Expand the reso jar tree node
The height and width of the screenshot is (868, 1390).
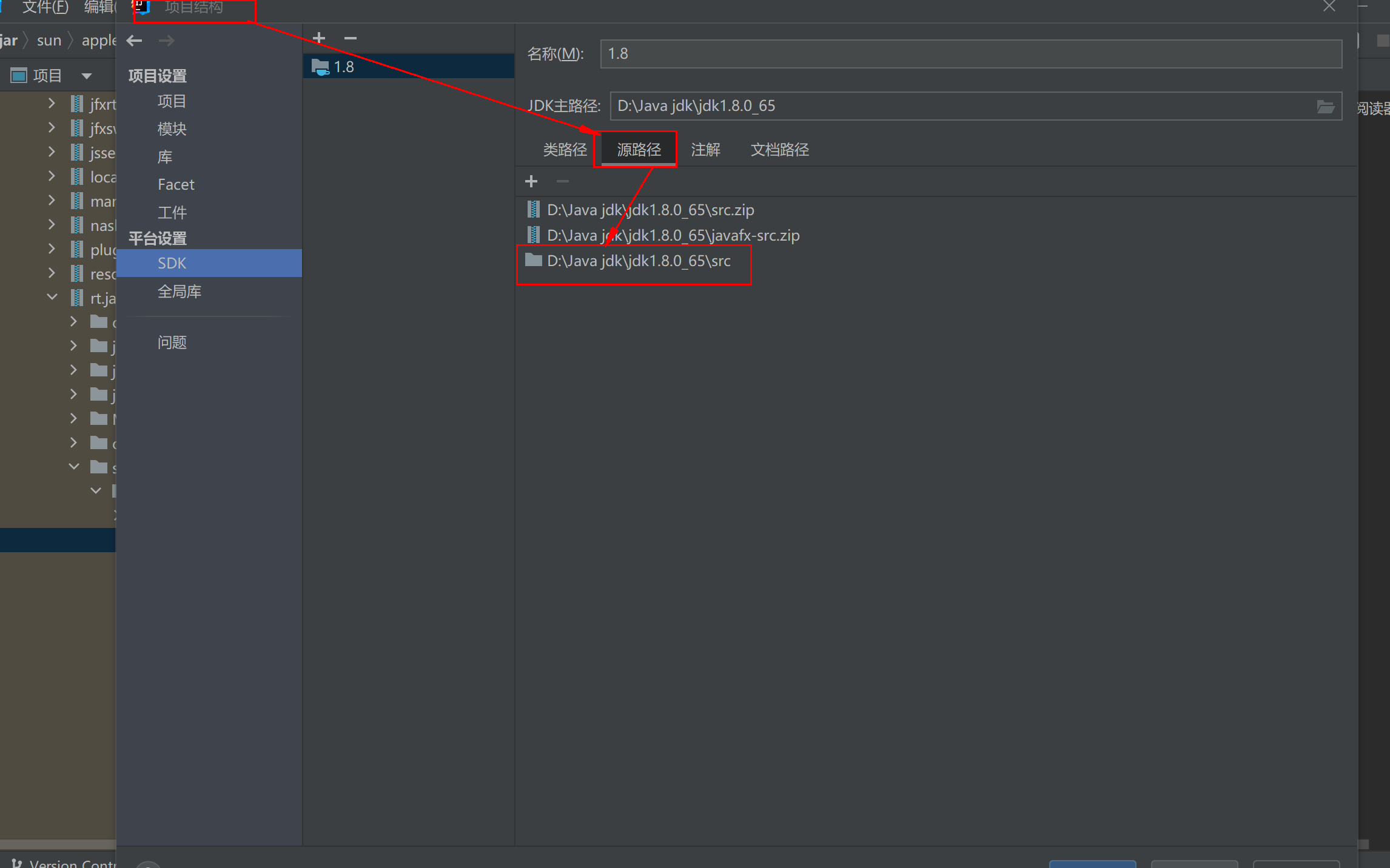(x=52, y=273)
